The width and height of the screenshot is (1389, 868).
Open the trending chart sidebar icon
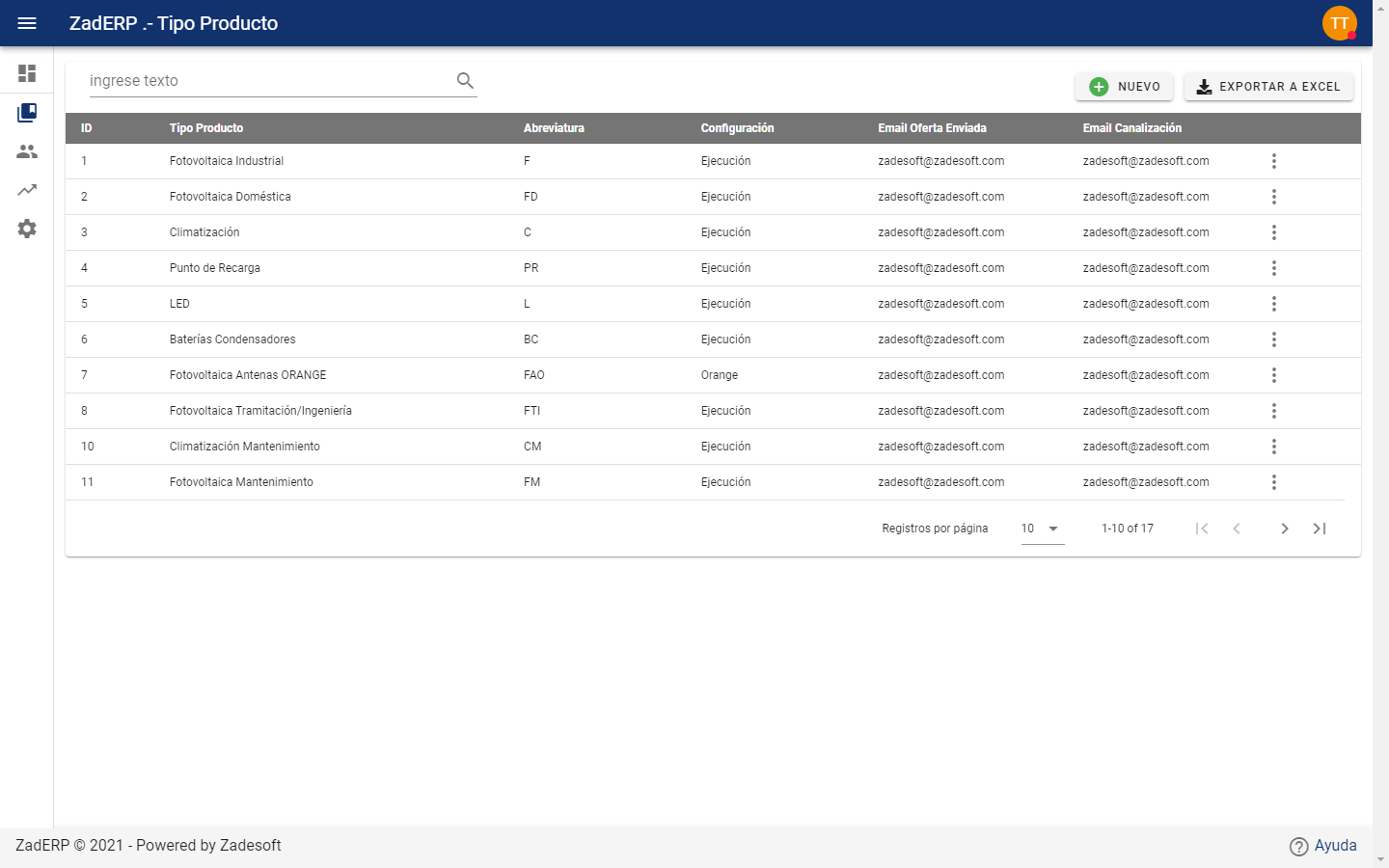27,190
